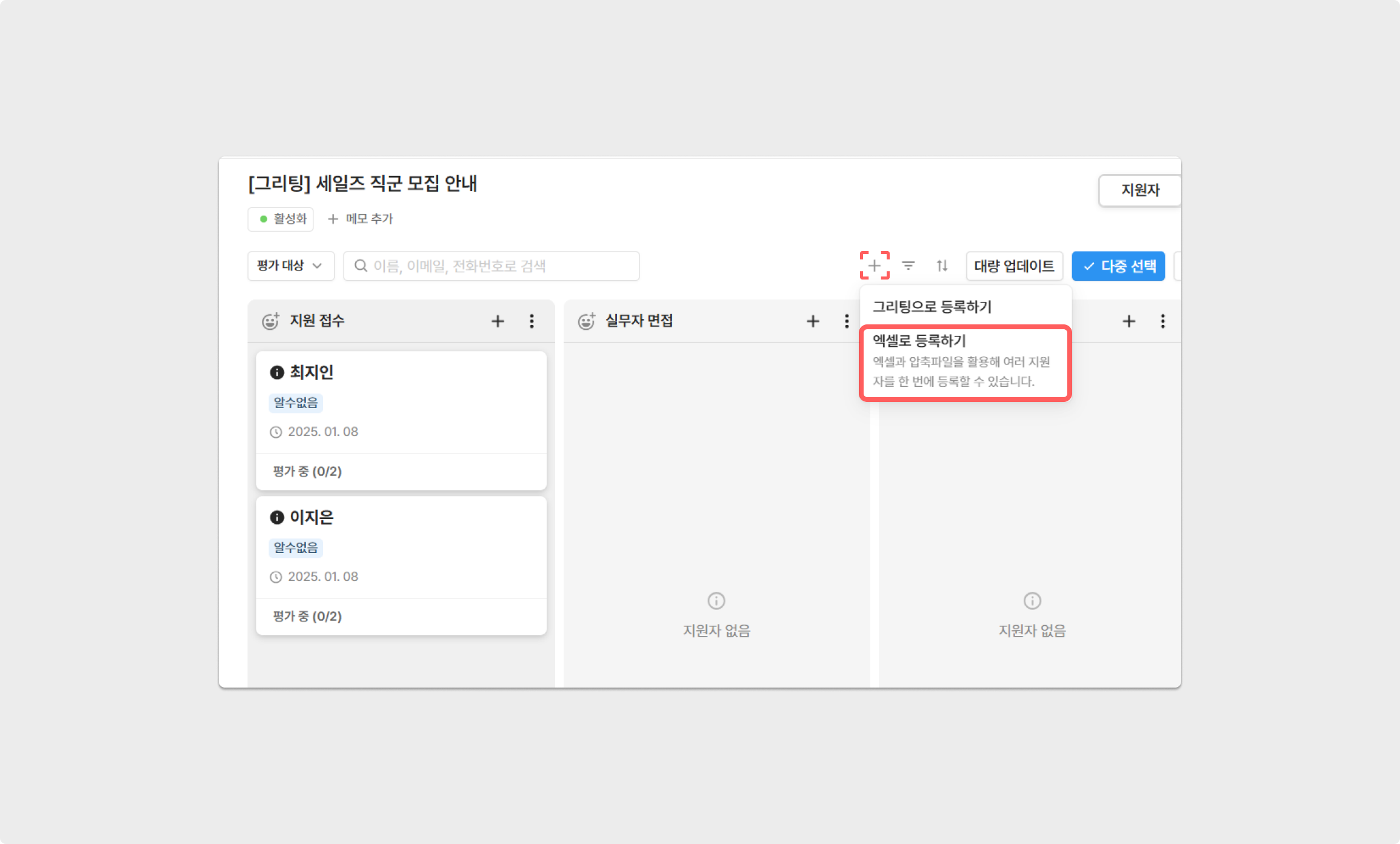Click the plus icon to add applicant
This screenshot has height=844, width=1400.
click(x=874, y=266)
